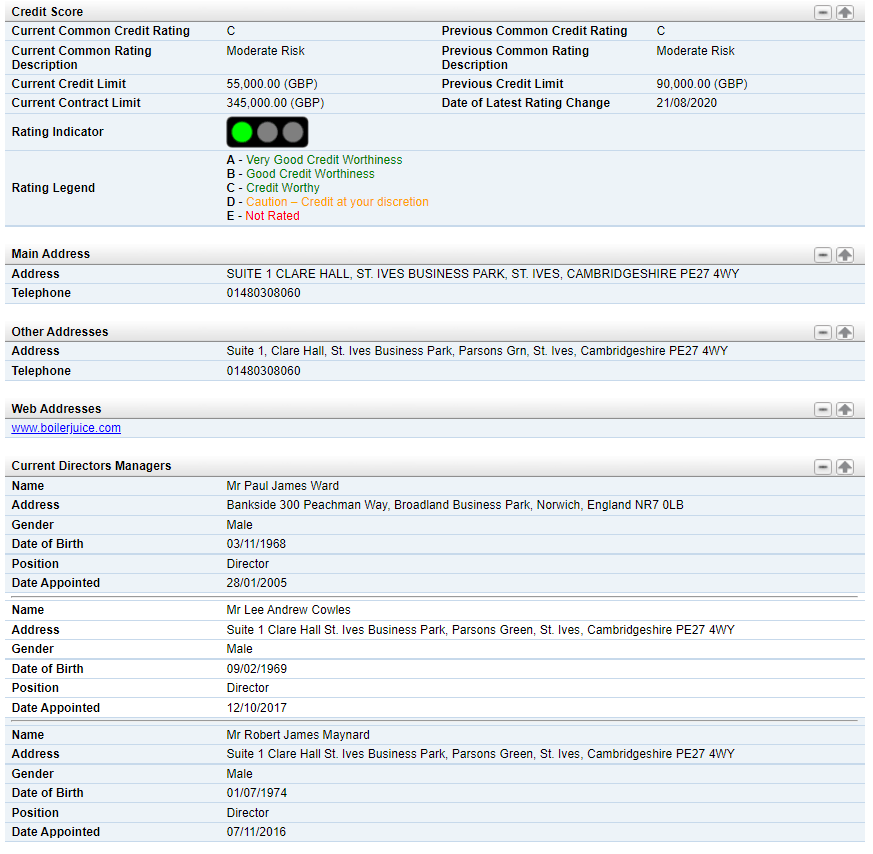Click date of birth 09/02/1969
Viewport: 873px width, 854px height.
pyautogui.click(x=257, y=669)
